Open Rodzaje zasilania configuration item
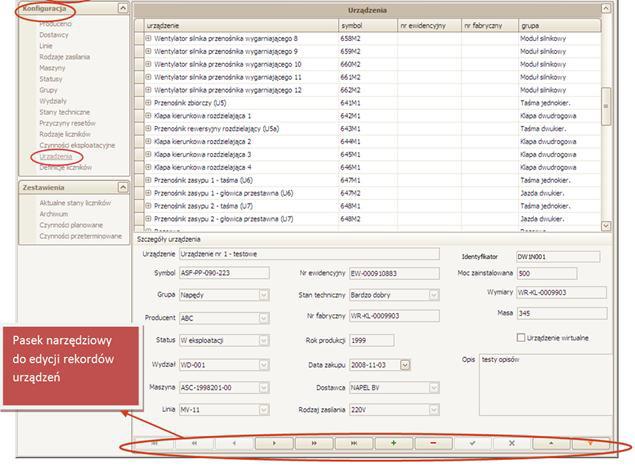This screenshot has width=635, height=465. pos(65,57)
